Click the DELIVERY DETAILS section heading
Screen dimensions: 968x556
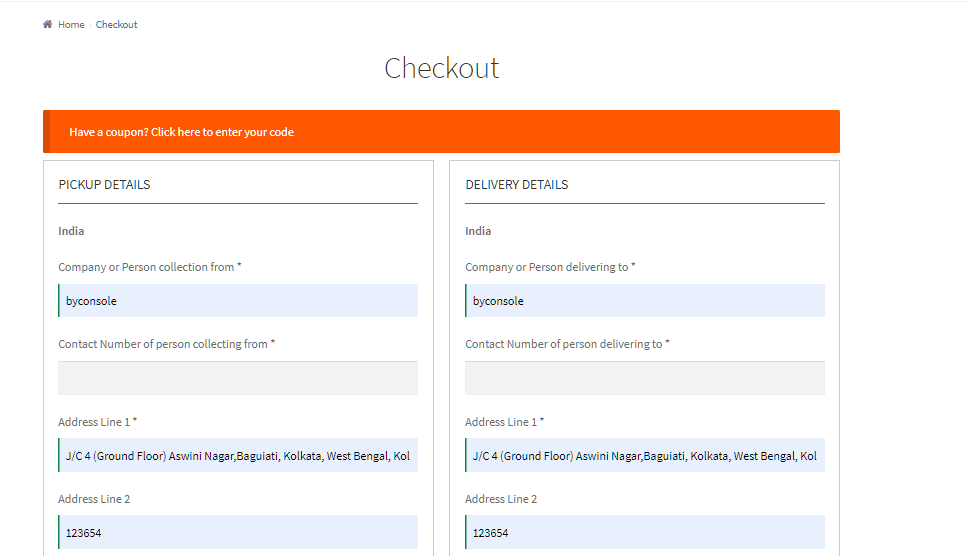click(x=517, y=185)
